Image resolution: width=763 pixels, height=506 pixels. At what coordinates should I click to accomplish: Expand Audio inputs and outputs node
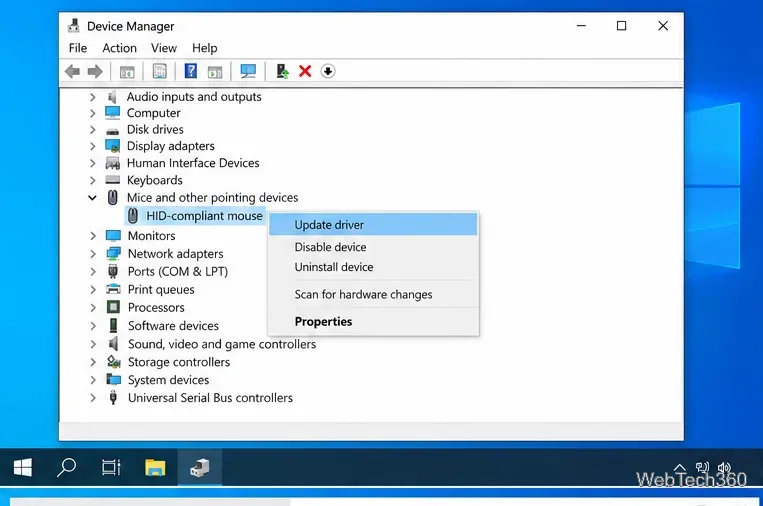click(92, 97)
